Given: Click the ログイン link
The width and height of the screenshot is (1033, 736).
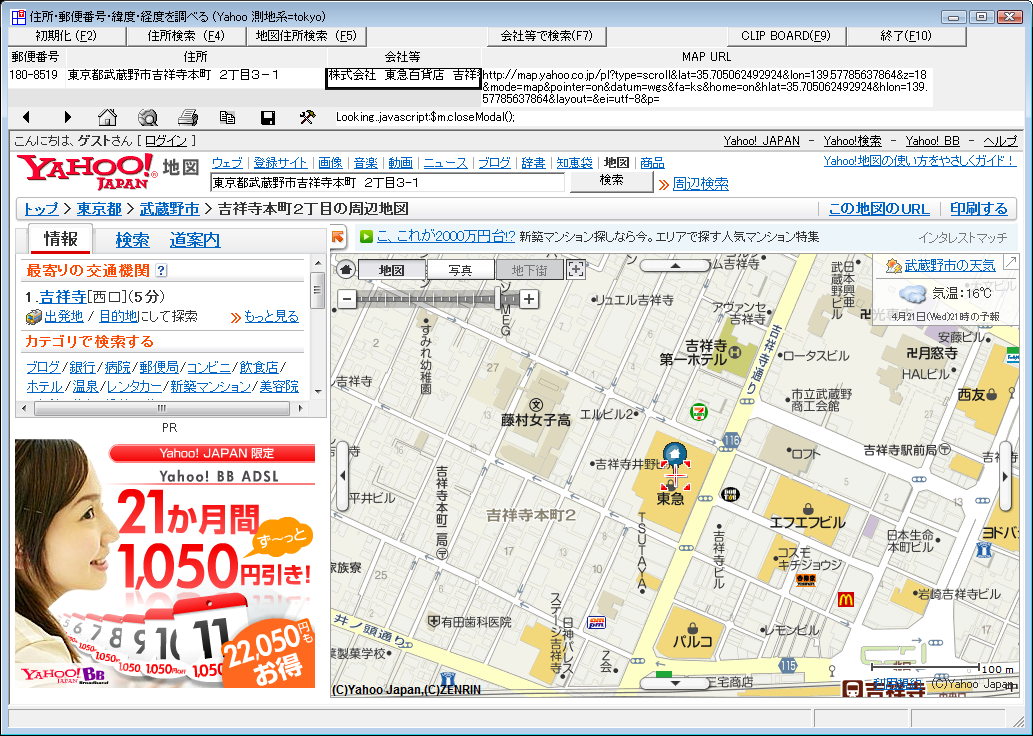Looking at the screenshot, I should (166, 140).
